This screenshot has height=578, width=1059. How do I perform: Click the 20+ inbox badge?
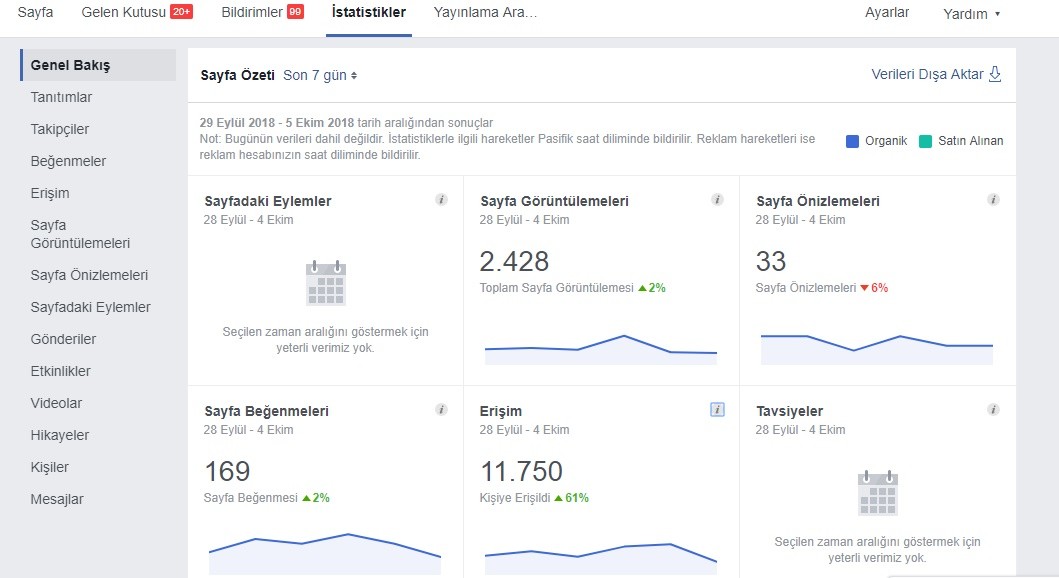(x=181, y=11)
